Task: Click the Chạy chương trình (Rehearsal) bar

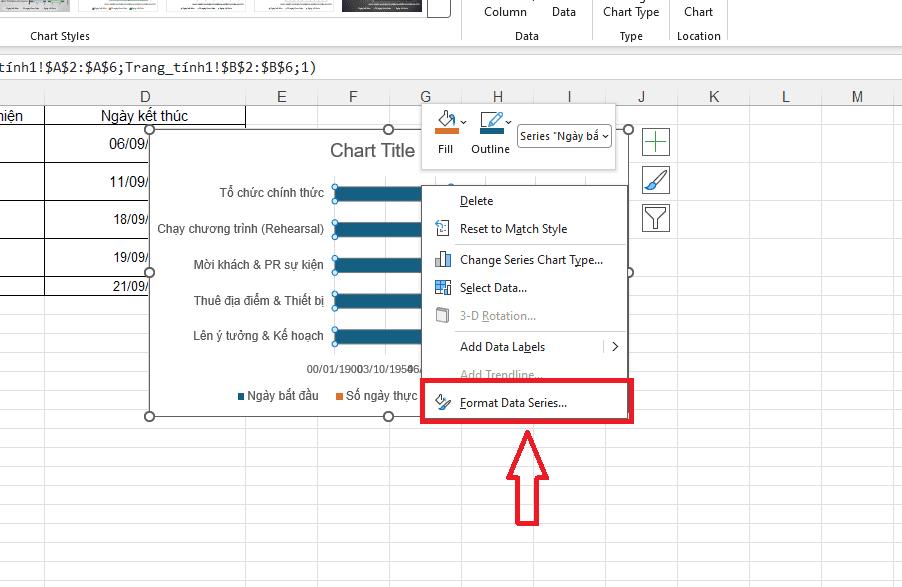Action: [x=378, y=230]
